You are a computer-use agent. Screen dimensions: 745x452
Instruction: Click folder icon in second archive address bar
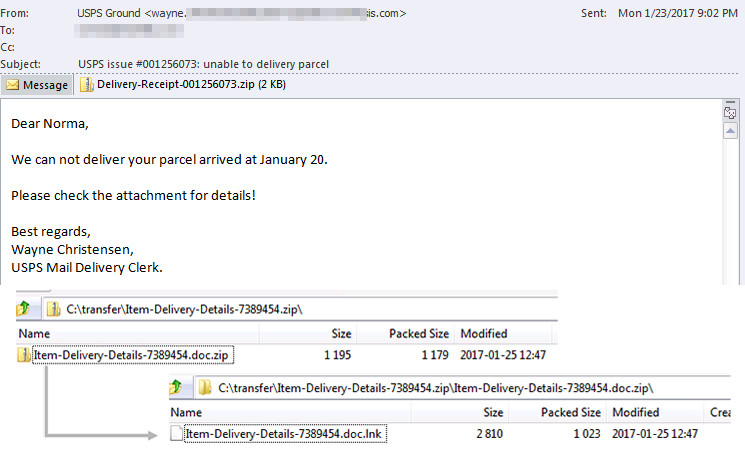click(x=205, y=388)
